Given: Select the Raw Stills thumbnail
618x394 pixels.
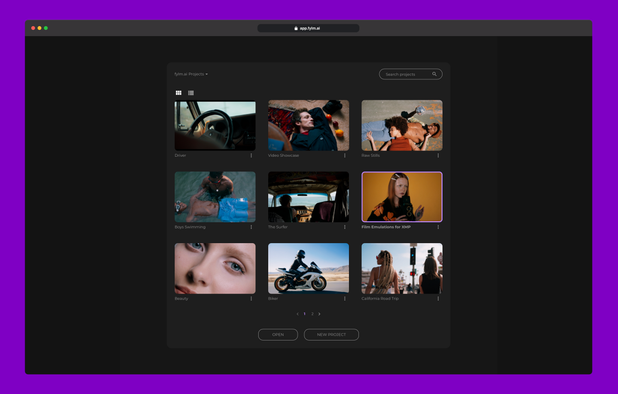Looking at the screenshot, I should (402, 125).
